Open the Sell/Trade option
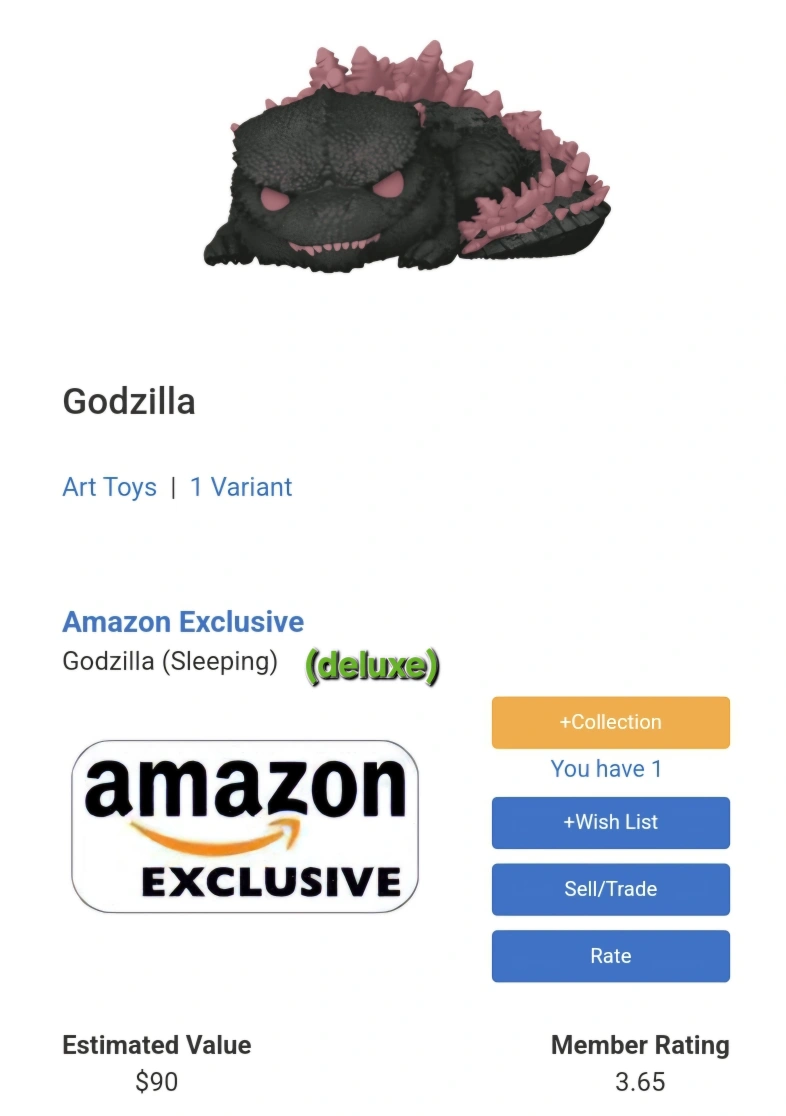Screen dimensions: 786x1116 click(x=610, y=890)
